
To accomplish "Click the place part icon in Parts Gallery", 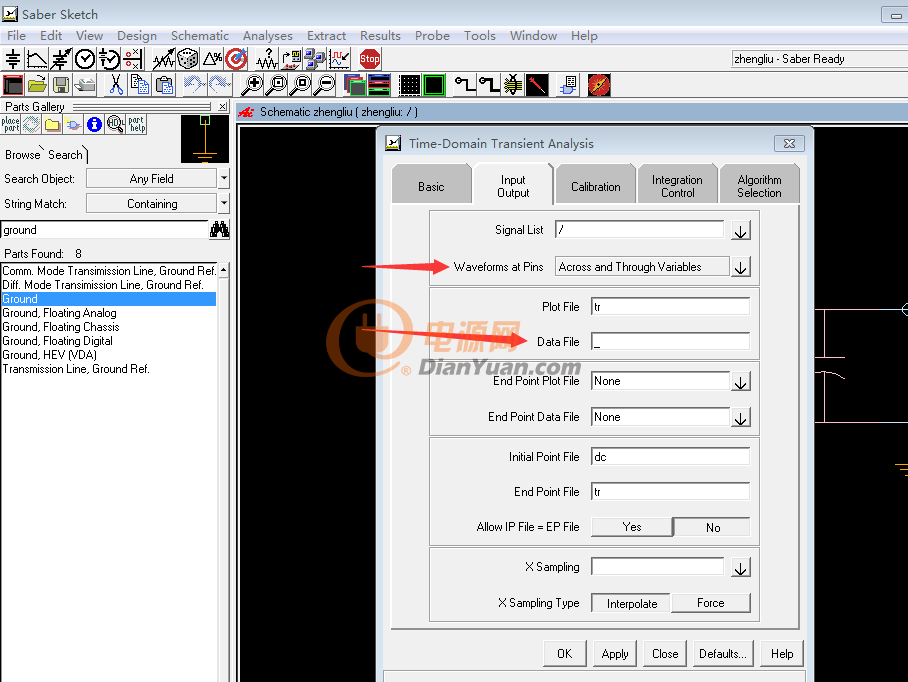I will 10,124.
